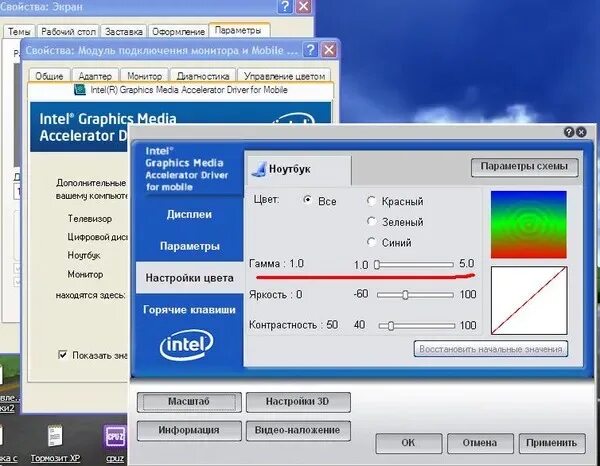Screen dimensions: 600x466
Task: Open the Управление цветом tab
Action: coord(284,76)
